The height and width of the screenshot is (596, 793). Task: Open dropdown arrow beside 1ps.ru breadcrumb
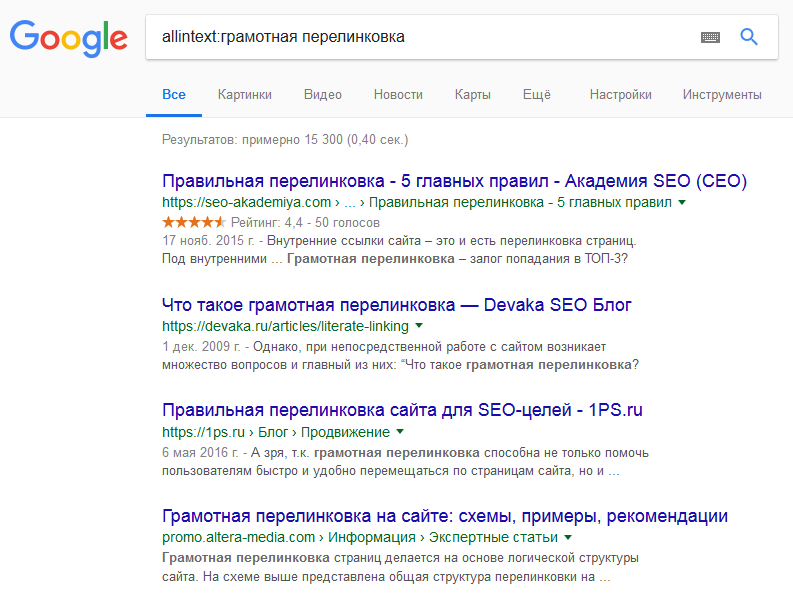point(400,432)
